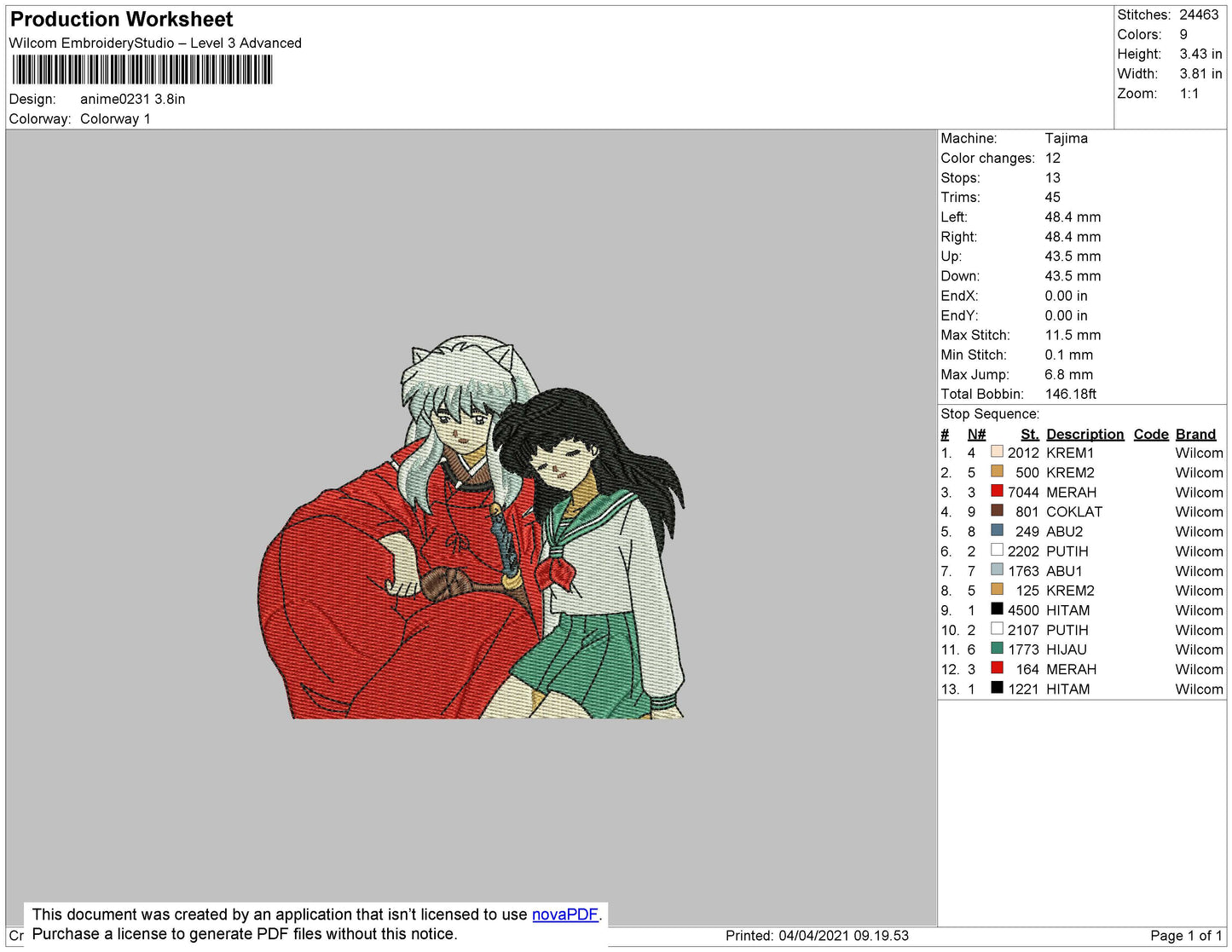
Task: Click the black HITAM swatch in row 13
Action: tap(997, 687)
